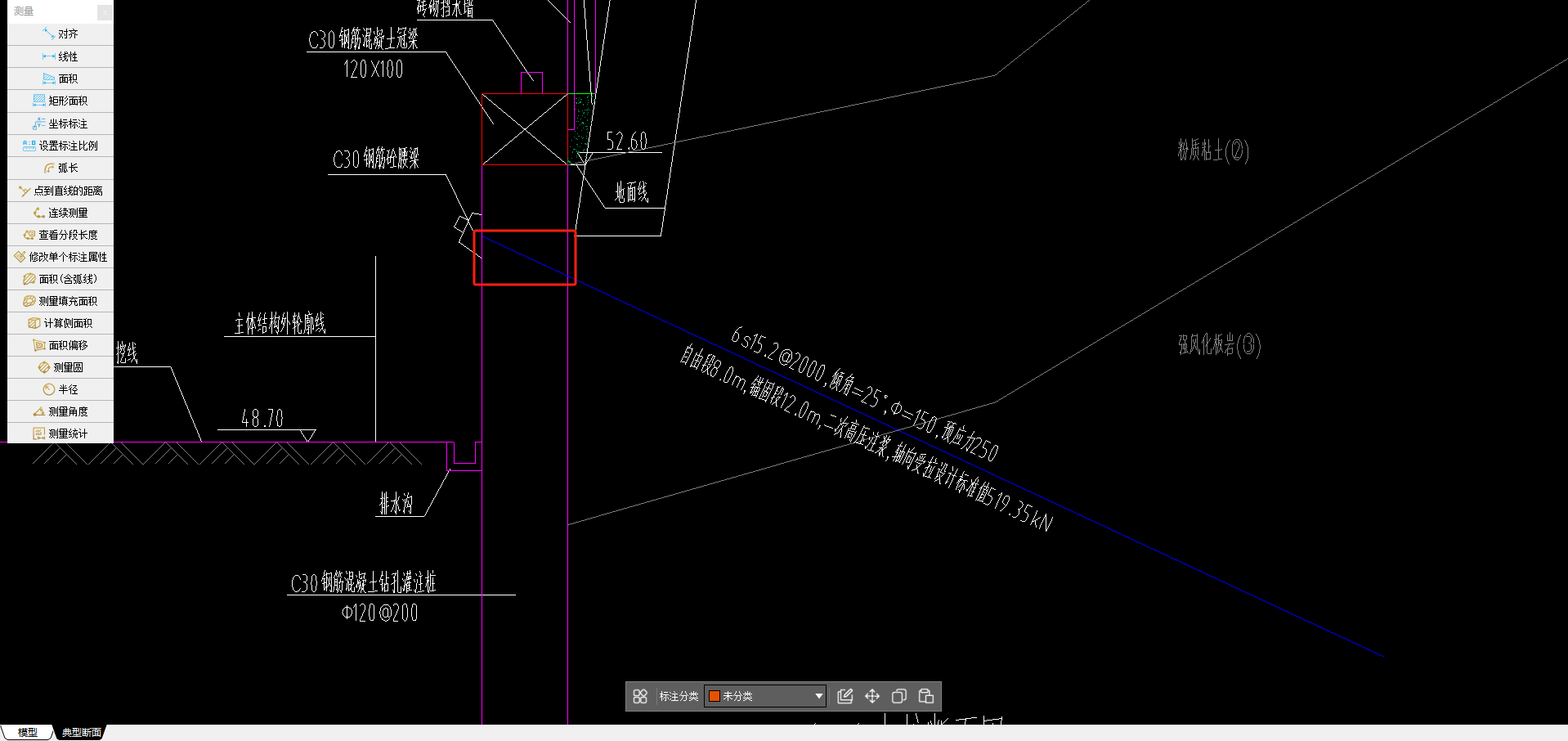
Task: Click the C30 钢筋混凝土钻孔灌注桩 label
Action: click(363, 582)
